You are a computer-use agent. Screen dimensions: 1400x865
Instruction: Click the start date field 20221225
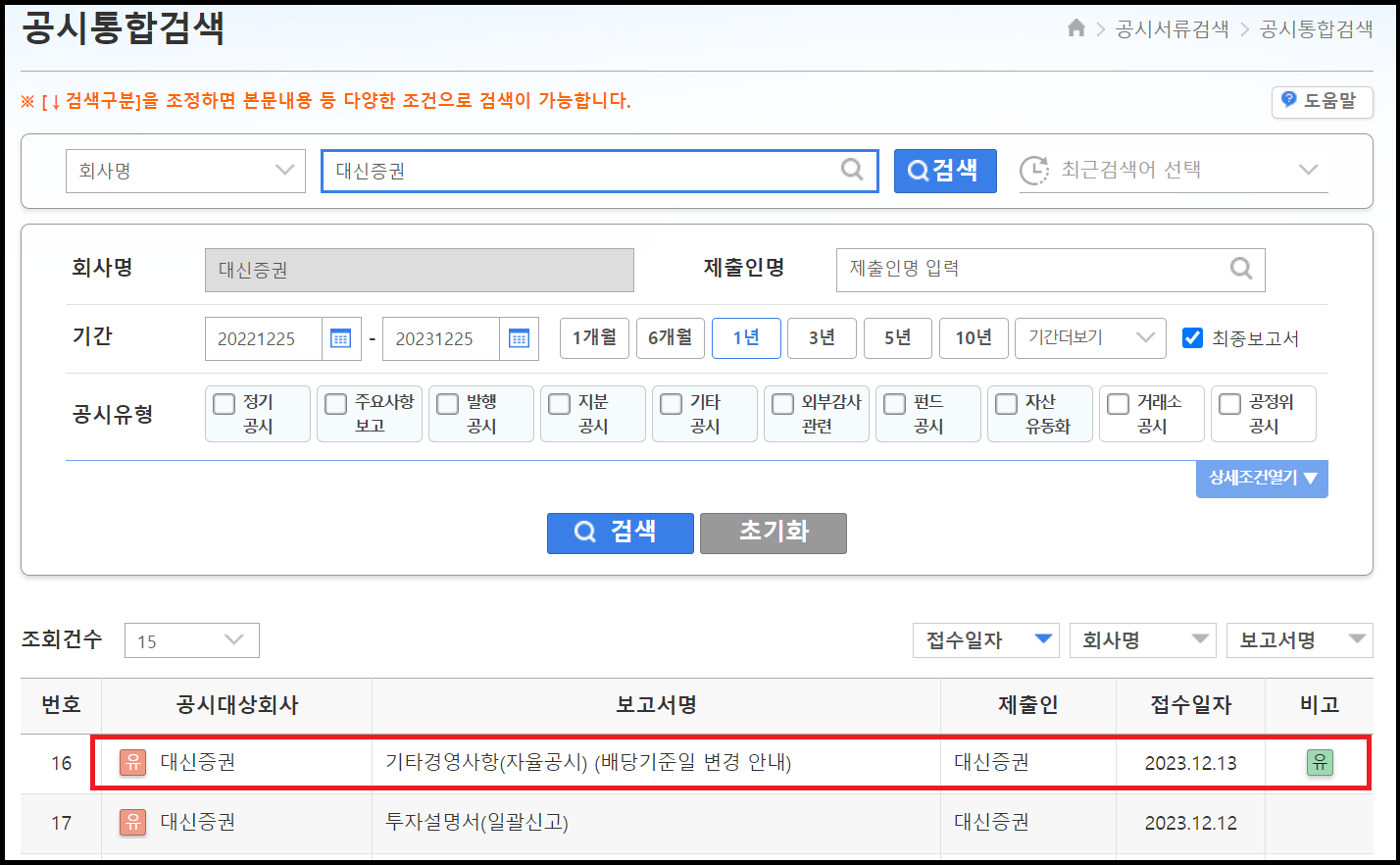click(x=264, y=338)
